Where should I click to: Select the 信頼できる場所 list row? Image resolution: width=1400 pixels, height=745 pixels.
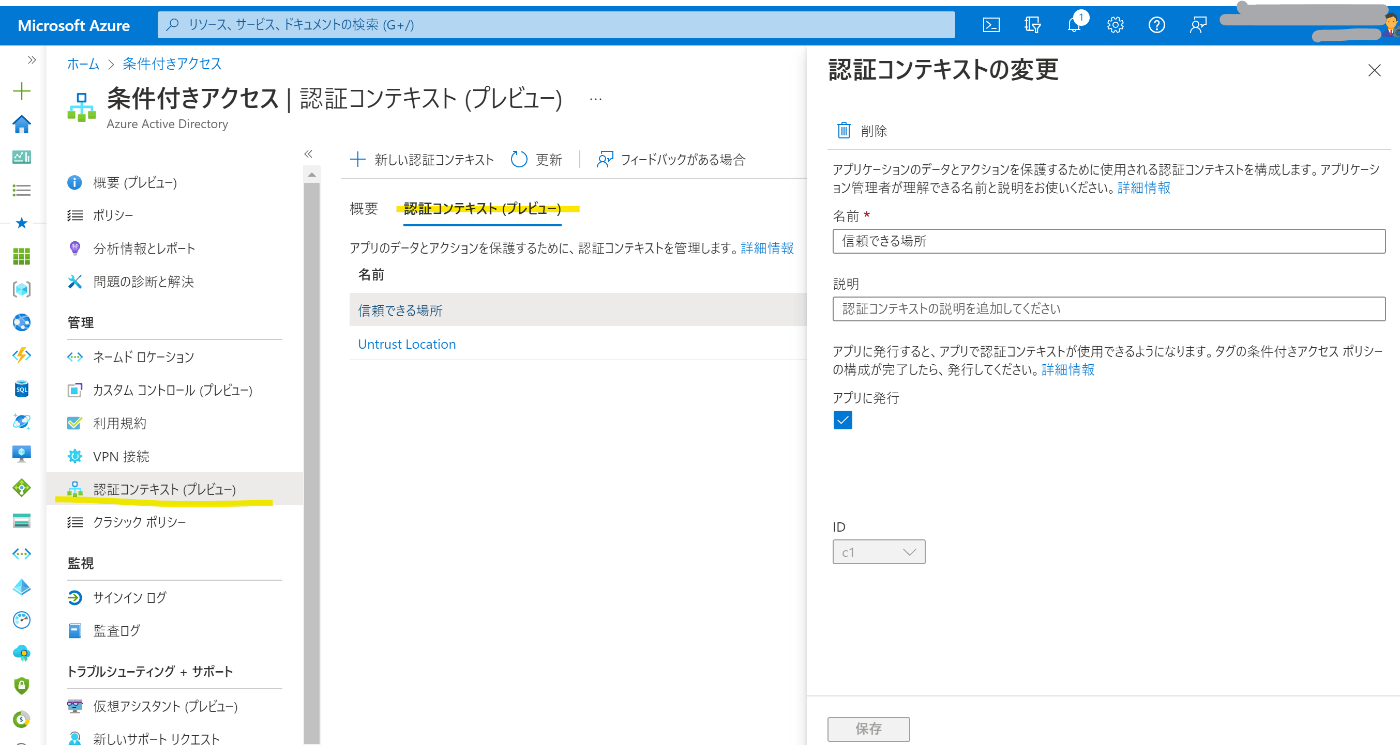click(578, 310)
